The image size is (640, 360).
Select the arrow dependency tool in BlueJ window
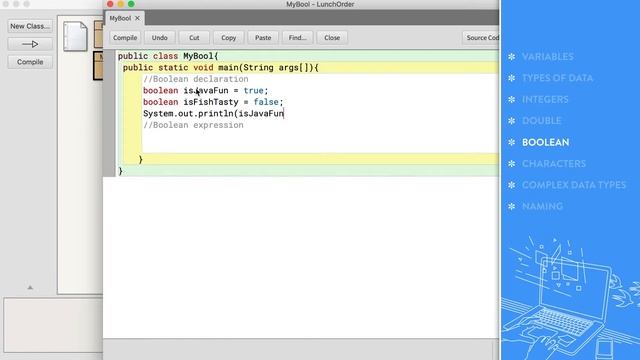pyautogui.click(x=30, y=44)
